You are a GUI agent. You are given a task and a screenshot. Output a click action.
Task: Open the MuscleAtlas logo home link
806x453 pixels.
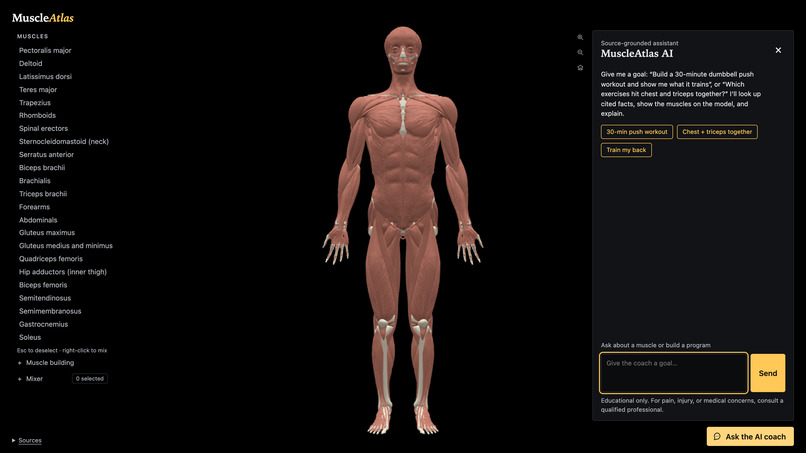[43, 17]
